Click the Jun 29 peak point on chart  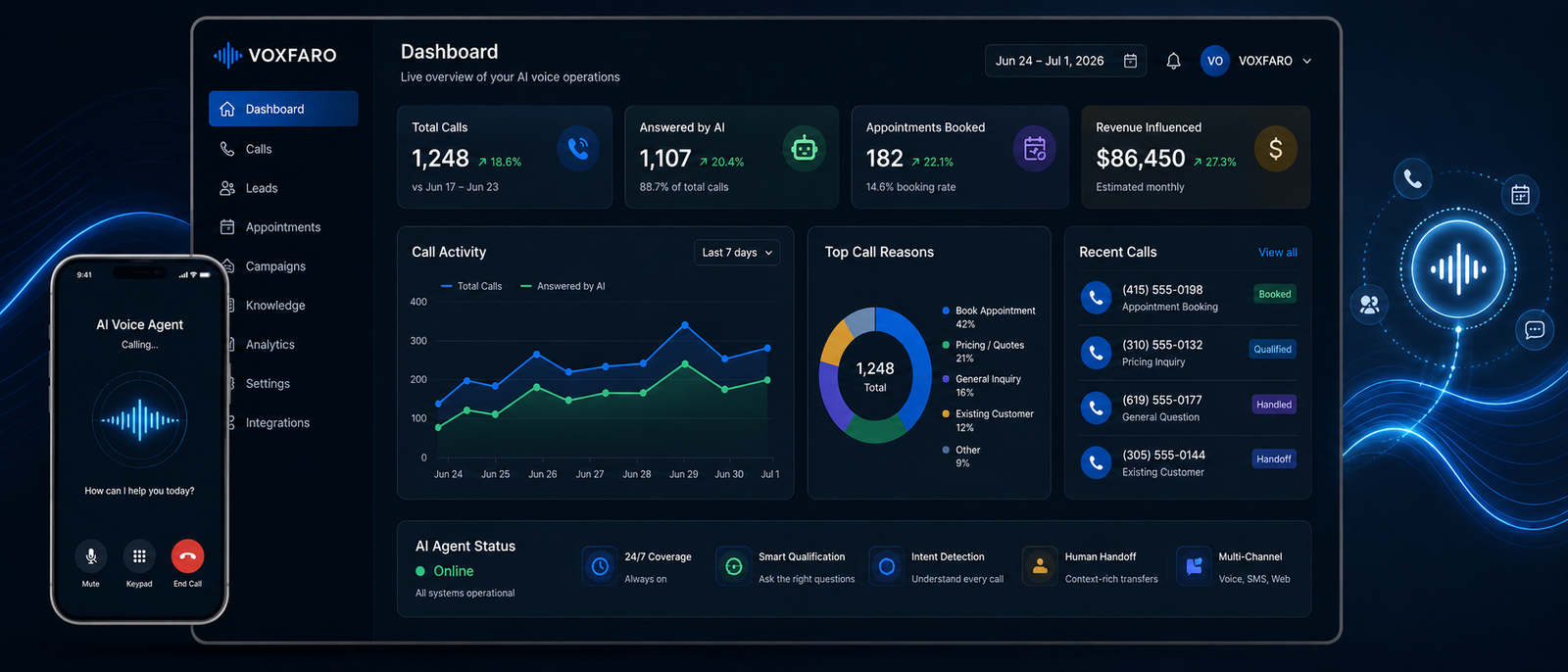click(685, 324)
